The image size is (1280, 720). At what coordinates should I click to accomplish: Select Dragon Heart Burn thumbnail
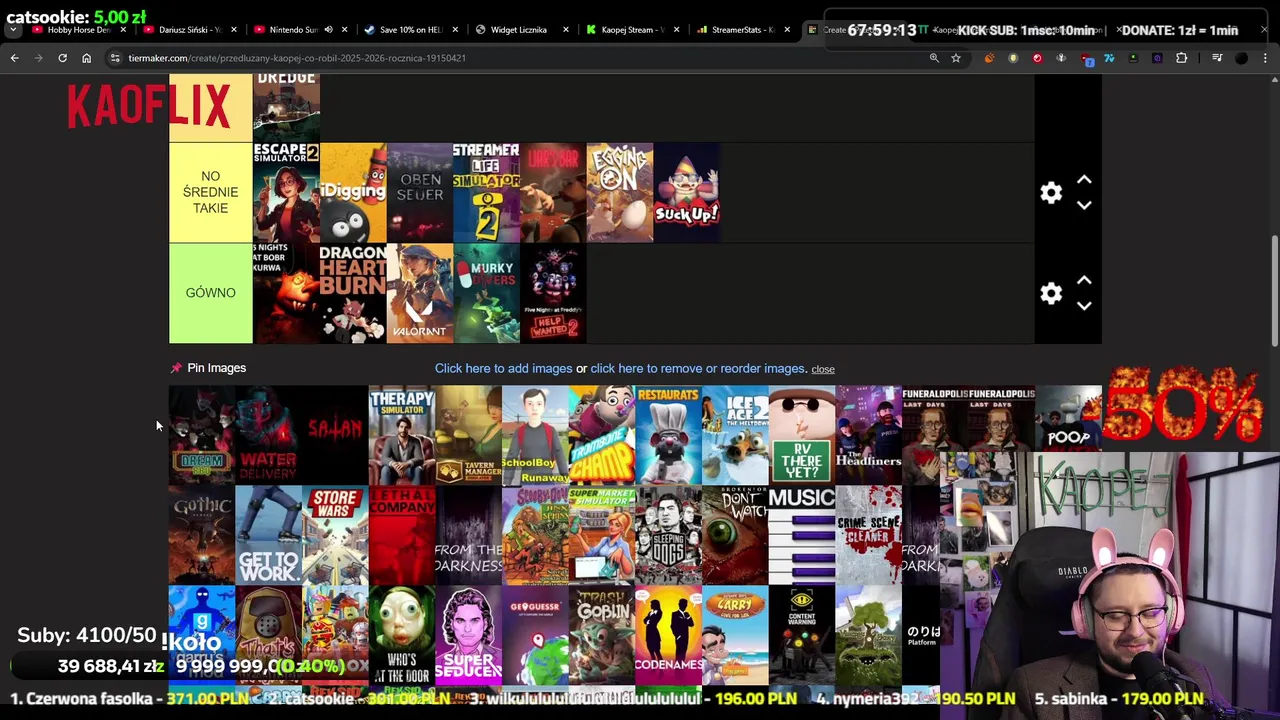point(353,293)
